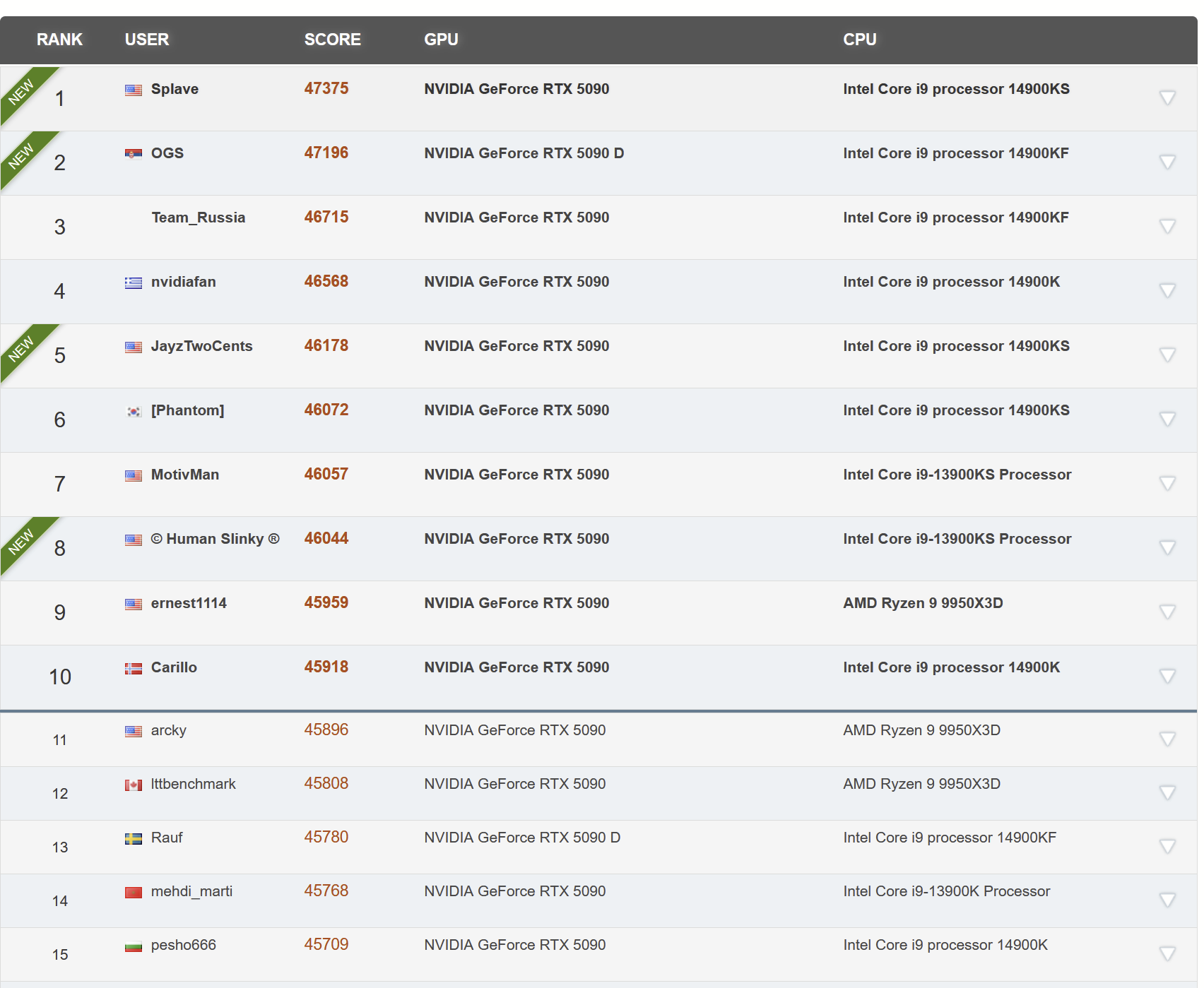Expand lttbenchmark row details
The image size is (1204, 988).
click(1167, 792)
